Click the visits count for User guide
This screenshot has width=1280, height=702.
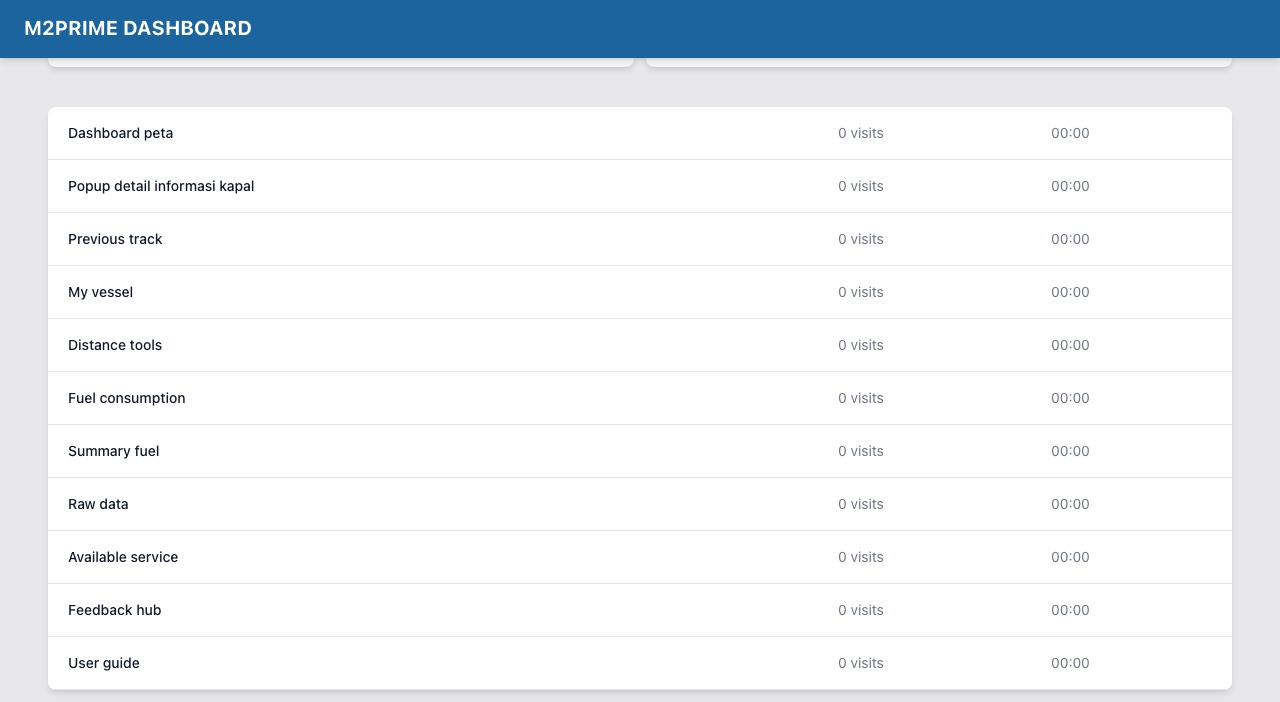860,663
